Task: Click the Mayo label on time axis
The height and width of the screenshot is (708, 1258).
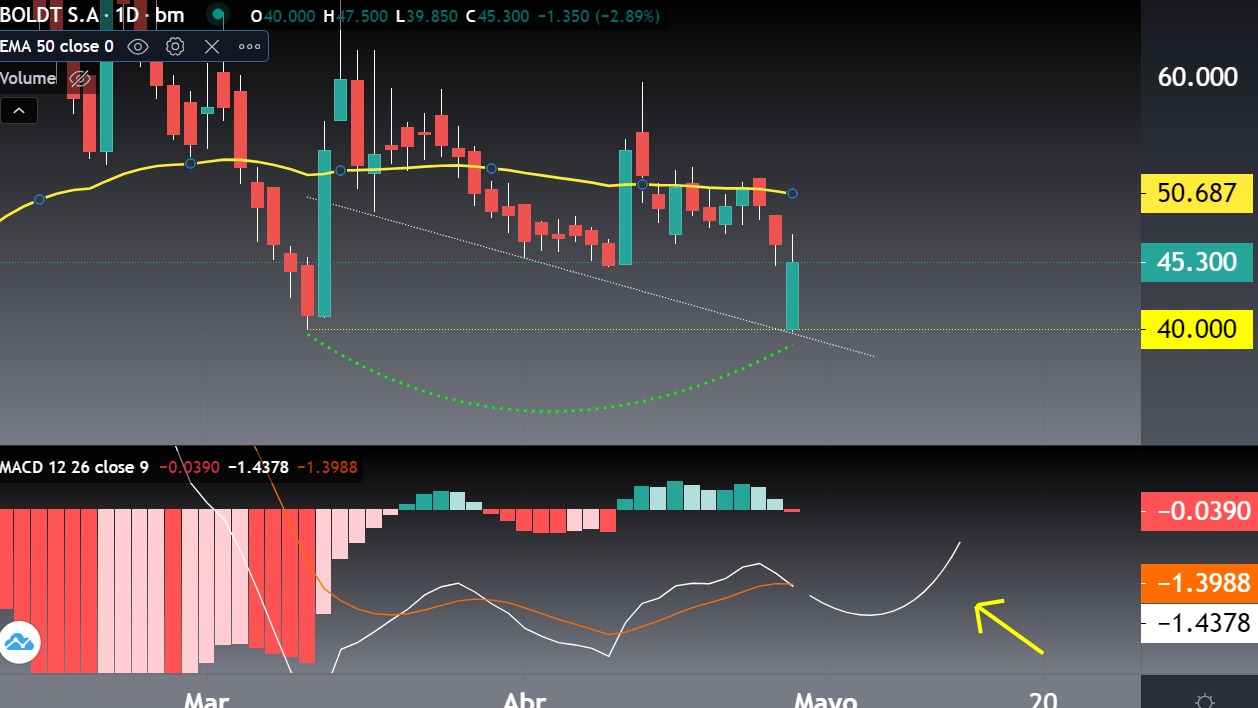Action: [825, 699]
